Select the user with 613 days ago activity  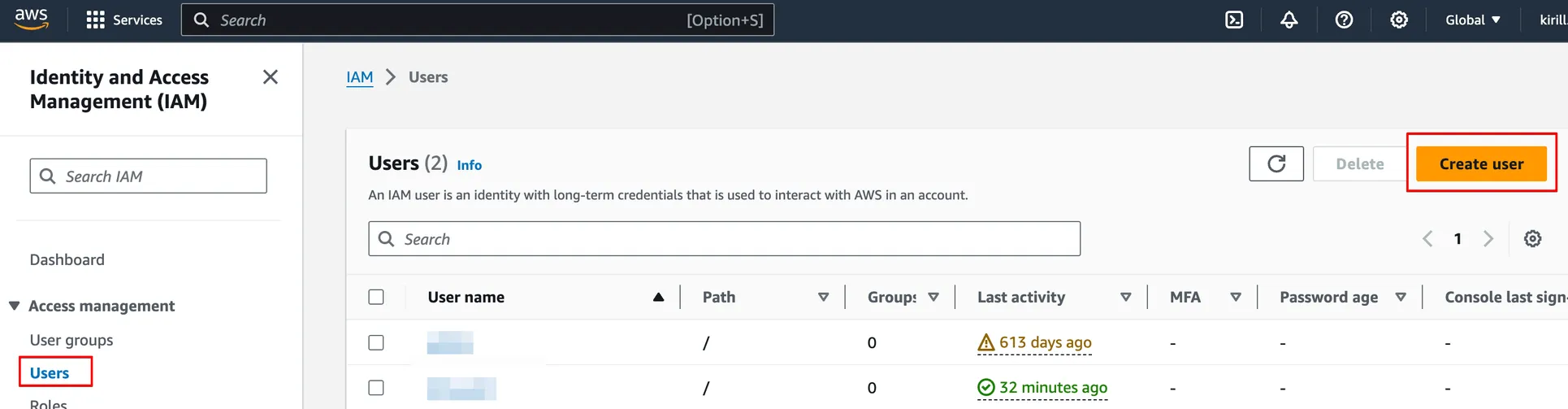pyautogui.click(x=376, y=343)
